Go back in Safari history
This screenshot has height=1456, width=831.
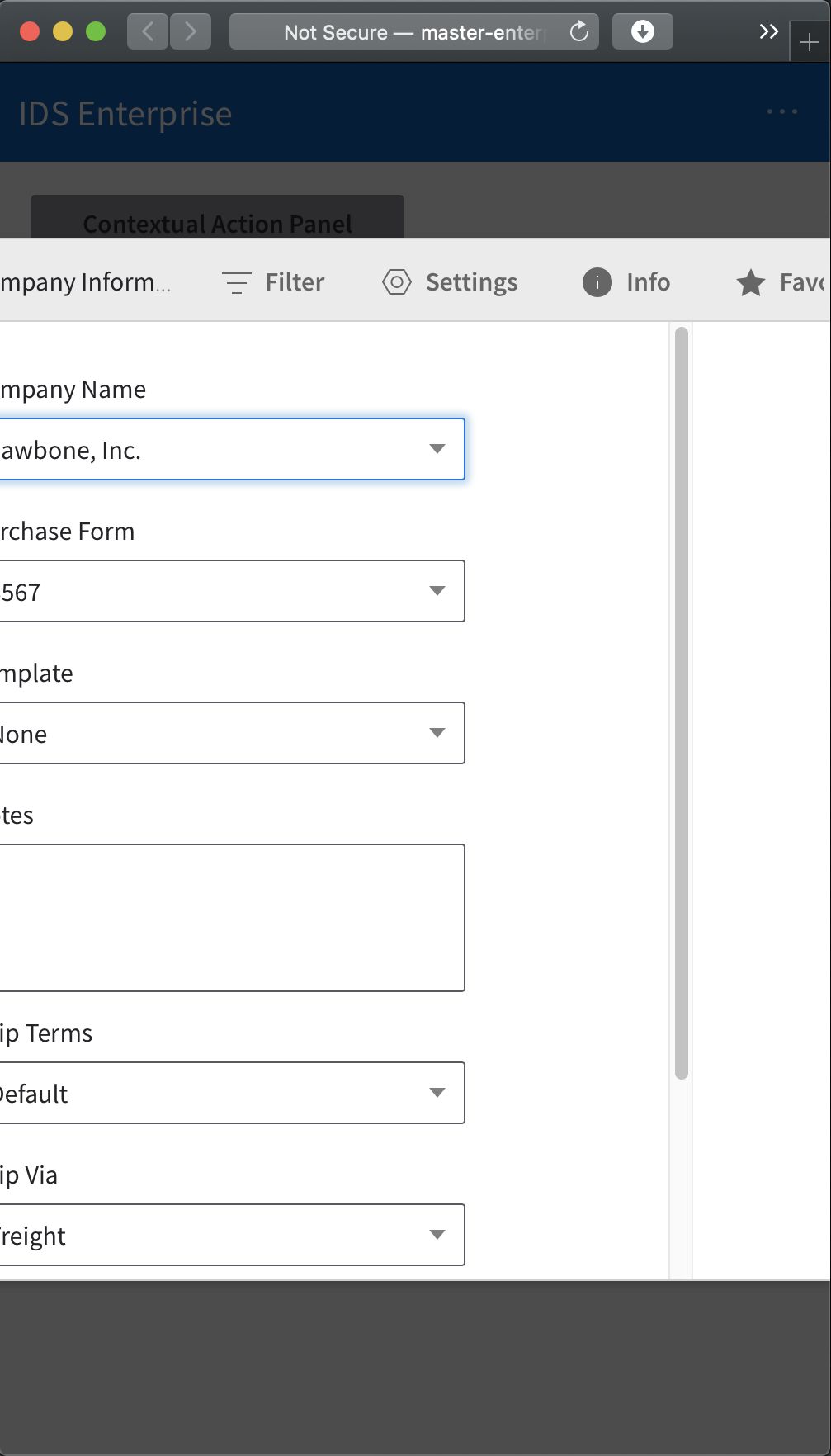148,32
